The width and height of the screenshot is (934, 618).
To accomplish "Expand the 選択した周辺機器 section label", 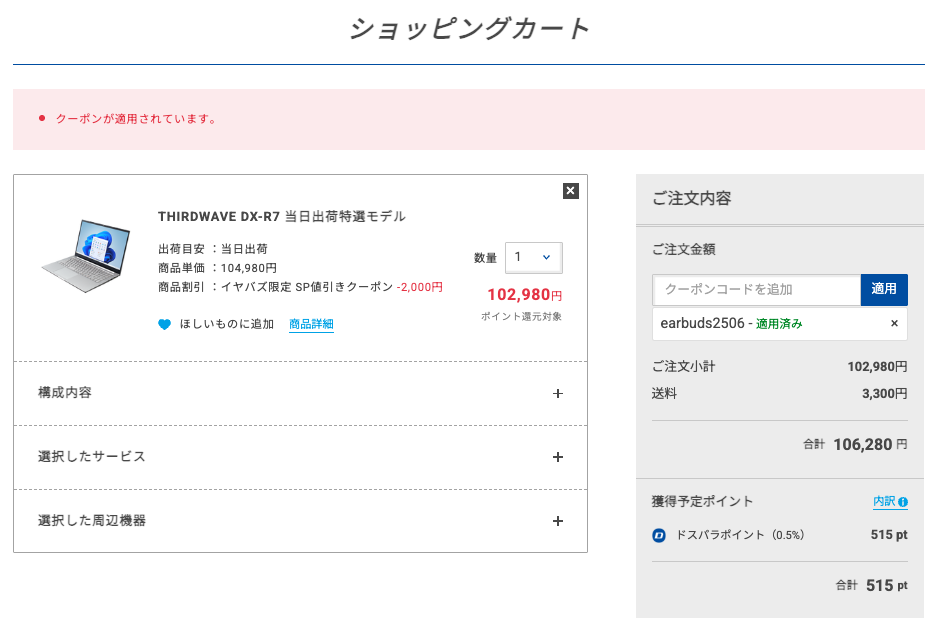I will pos(92,521).
